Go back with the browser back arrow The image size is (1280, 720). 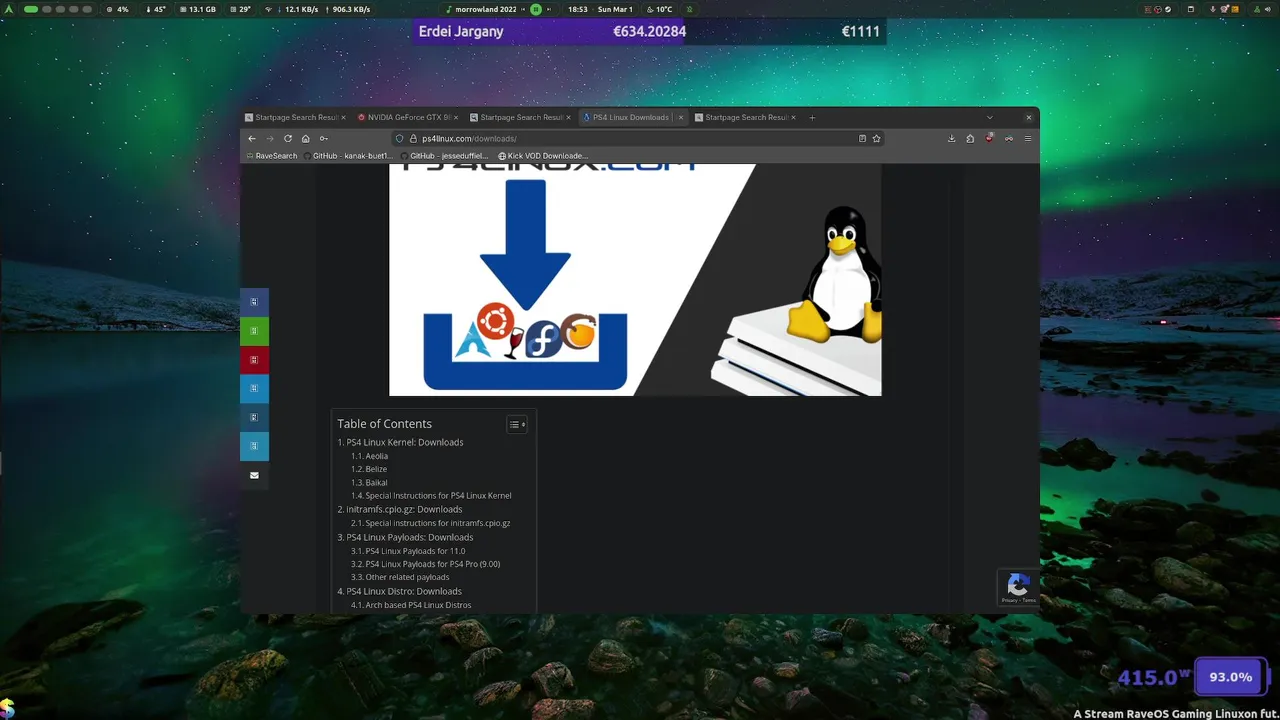pos(252,138)
